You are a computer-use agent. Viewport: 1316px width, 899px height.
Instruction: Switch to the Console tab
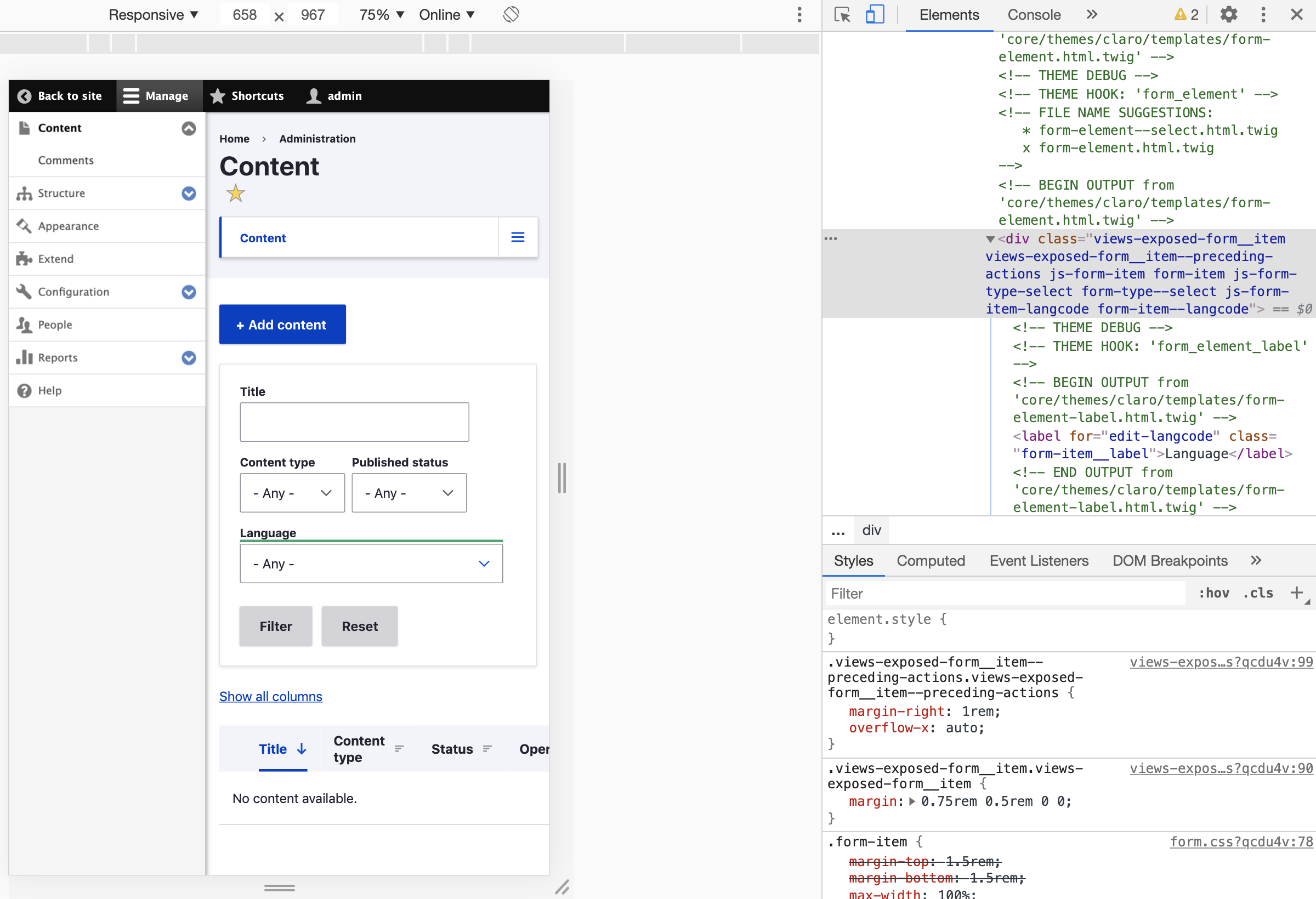[1034, 15]
